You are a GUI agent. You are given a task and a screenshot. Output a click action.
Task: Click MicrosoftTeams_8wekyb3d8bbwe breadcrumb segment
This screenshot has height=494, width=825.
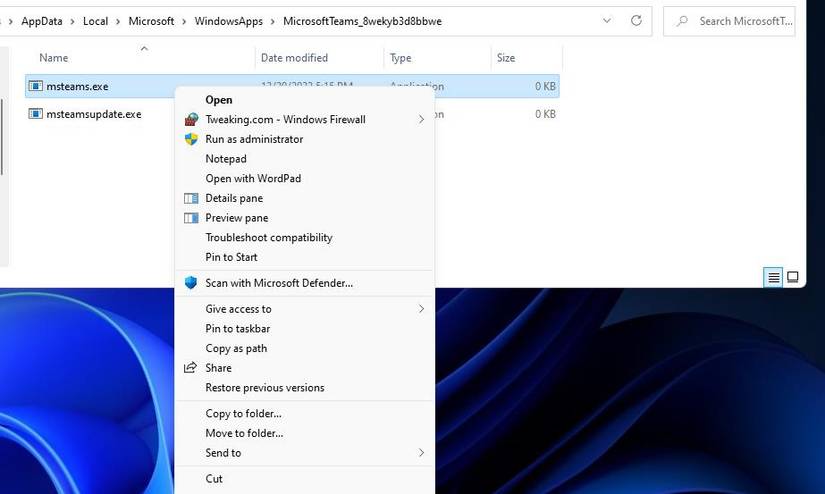click(x=362, y=21)
